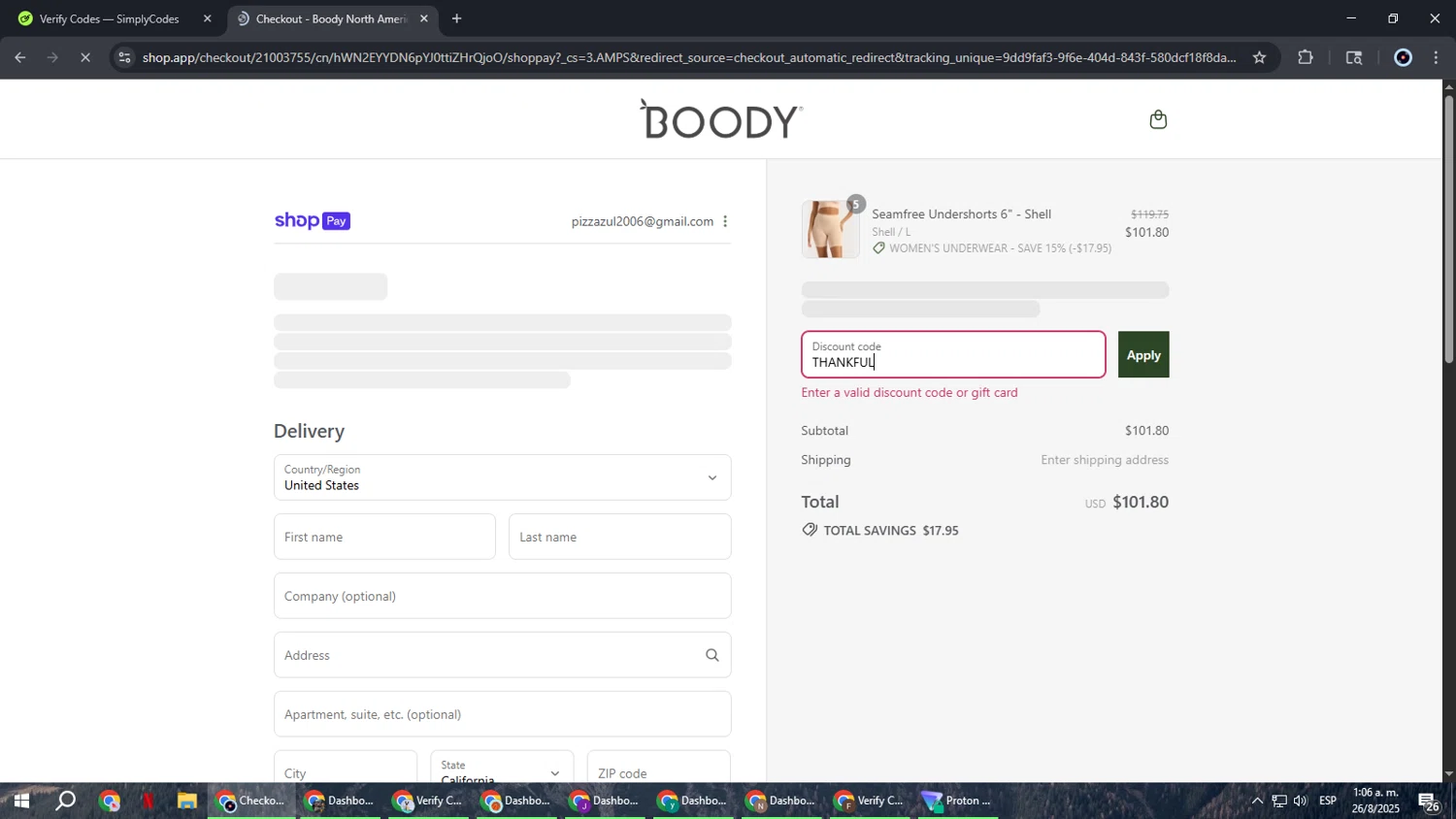Apply the discount code
Viewport: 1456px width, 819px height.
pyautogui.click(x=1143, y=355)
